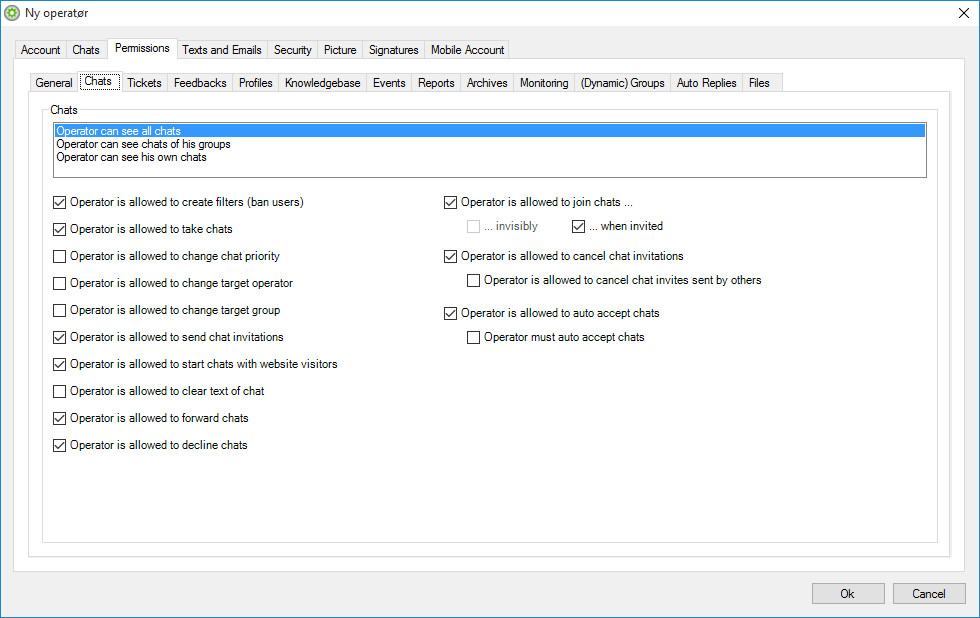Open the Texts and Emails tab

(222, 50)
